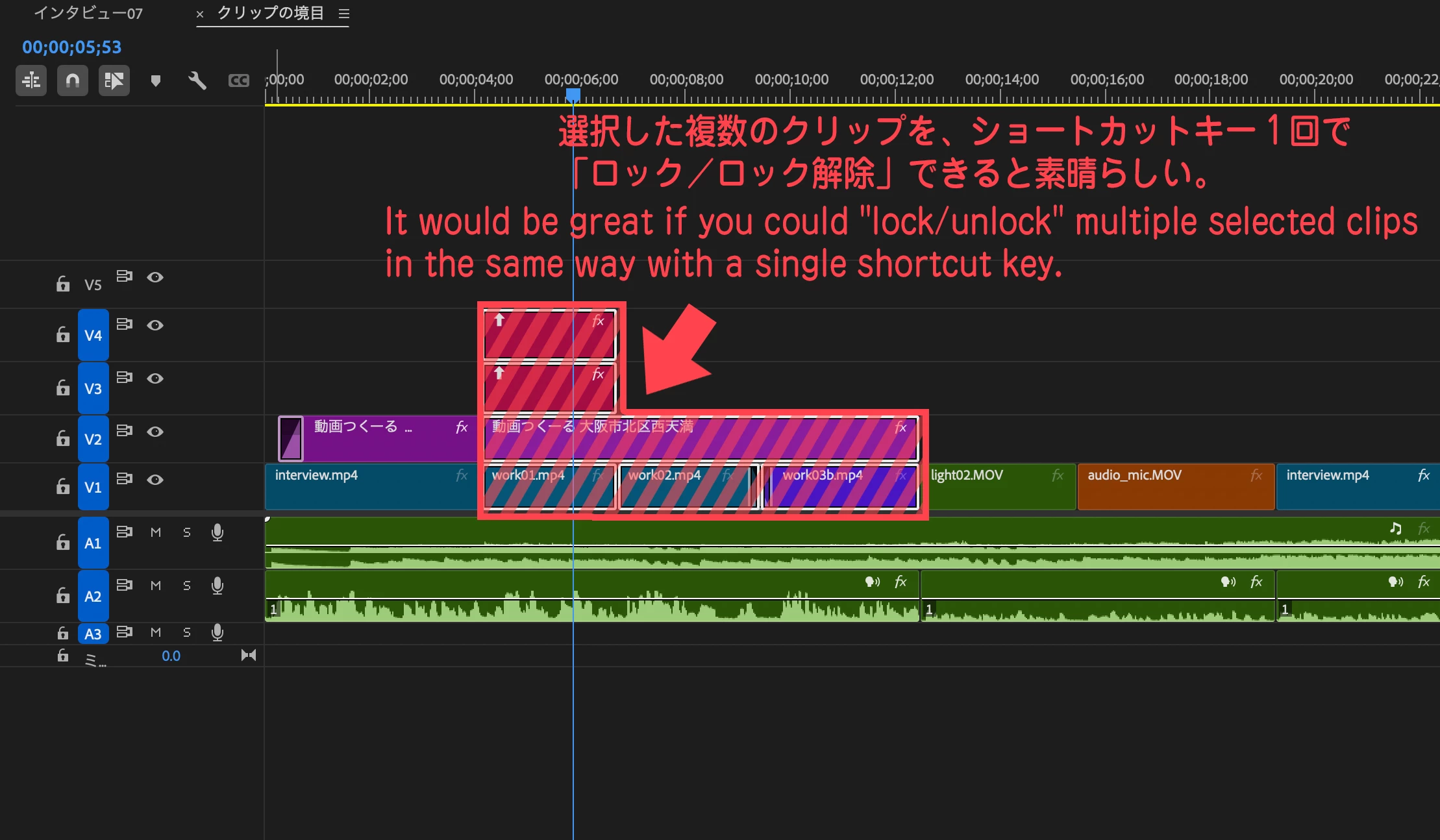
Task: Mute the A2 audio track
Action: coord(156,586)
